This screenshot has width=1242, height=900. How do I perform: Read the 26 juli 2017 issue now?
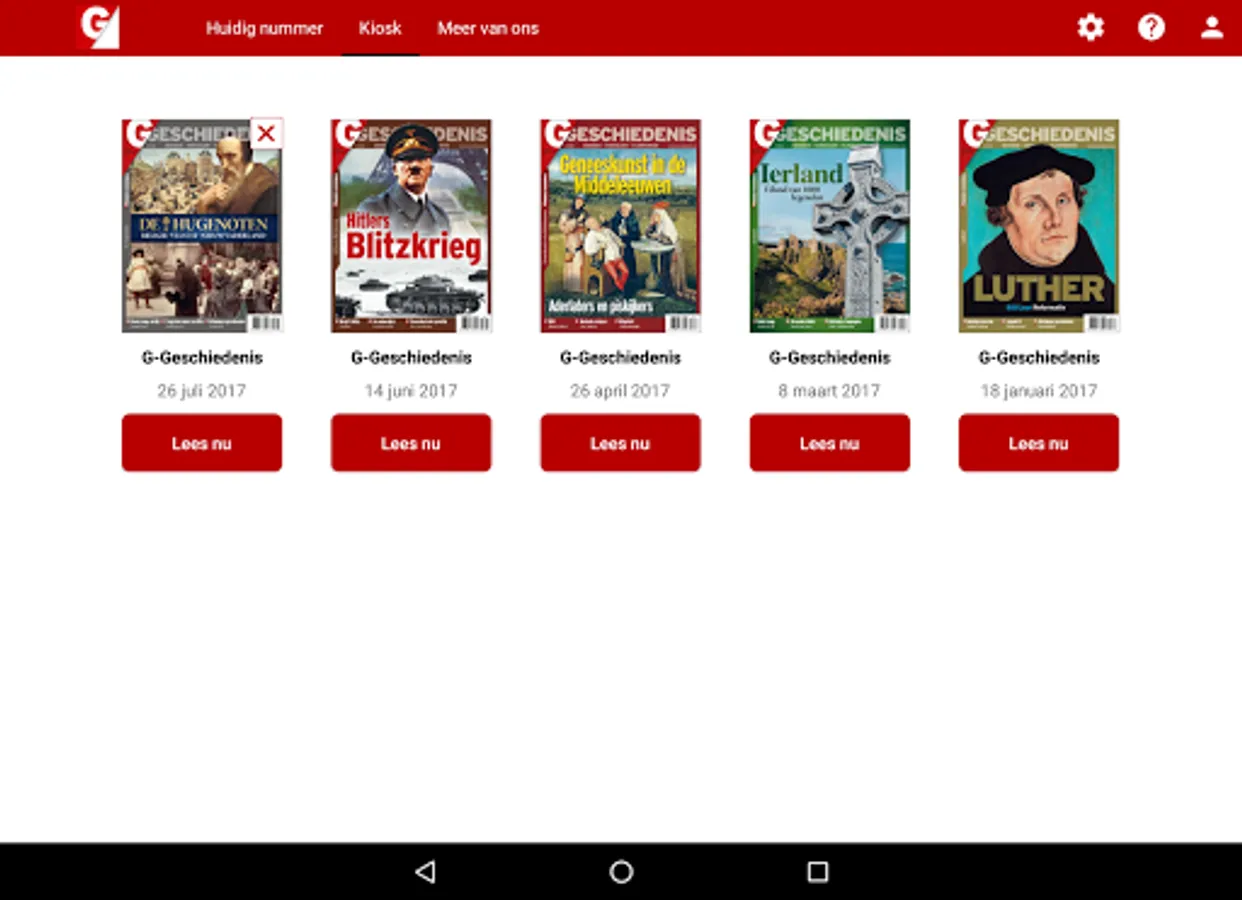[x=202, y=443]
